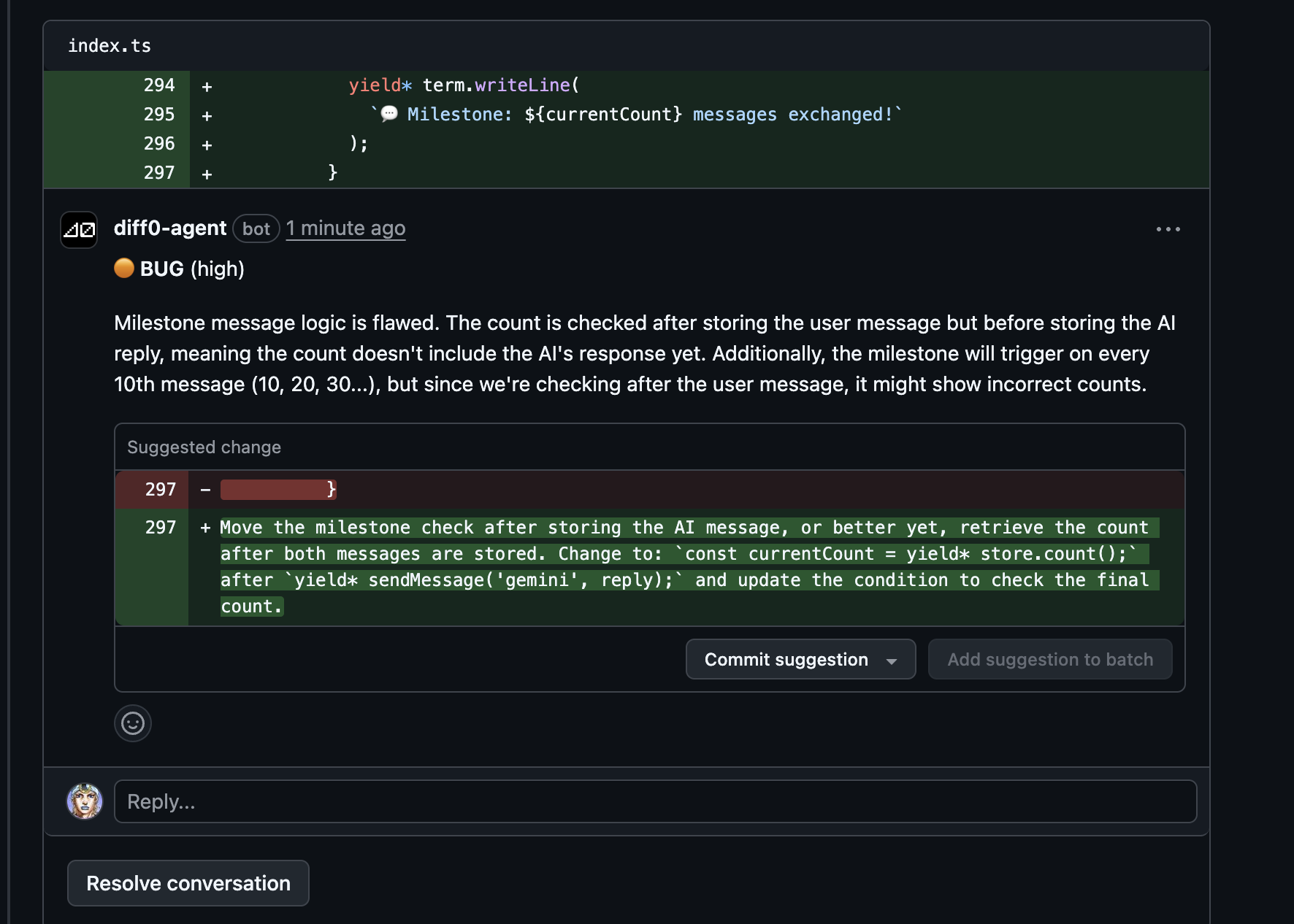Expand the Commit suggestion dropdown arrow

pyautogui.click(x=892, y=661)
